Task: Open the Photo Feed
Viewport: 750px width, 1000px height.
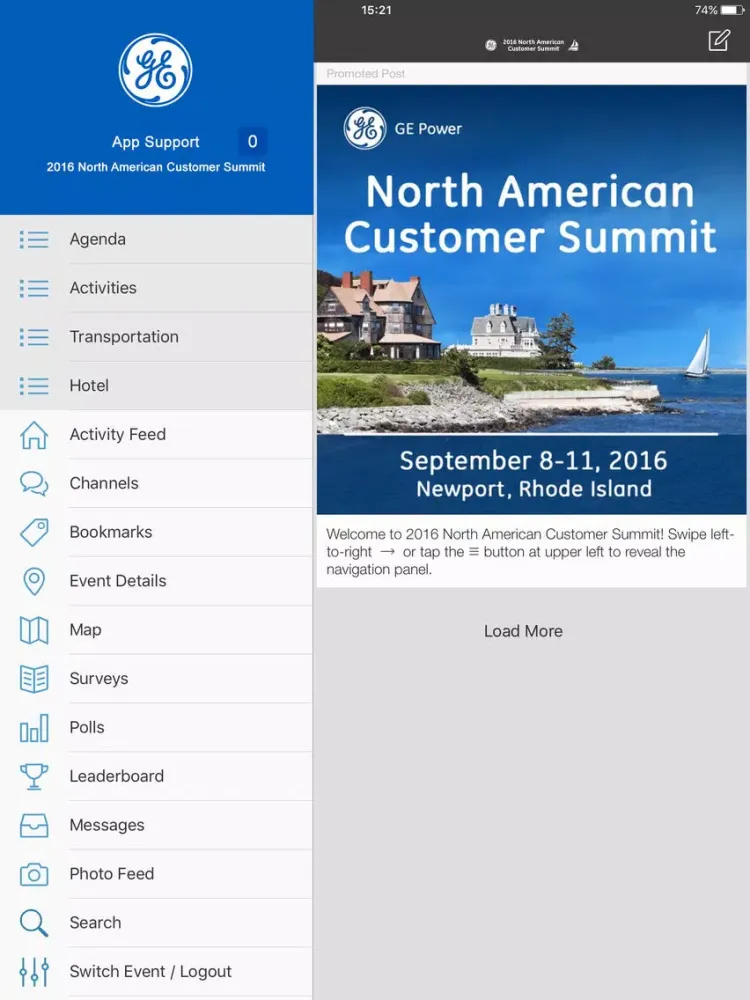Action: coord(156,874)
